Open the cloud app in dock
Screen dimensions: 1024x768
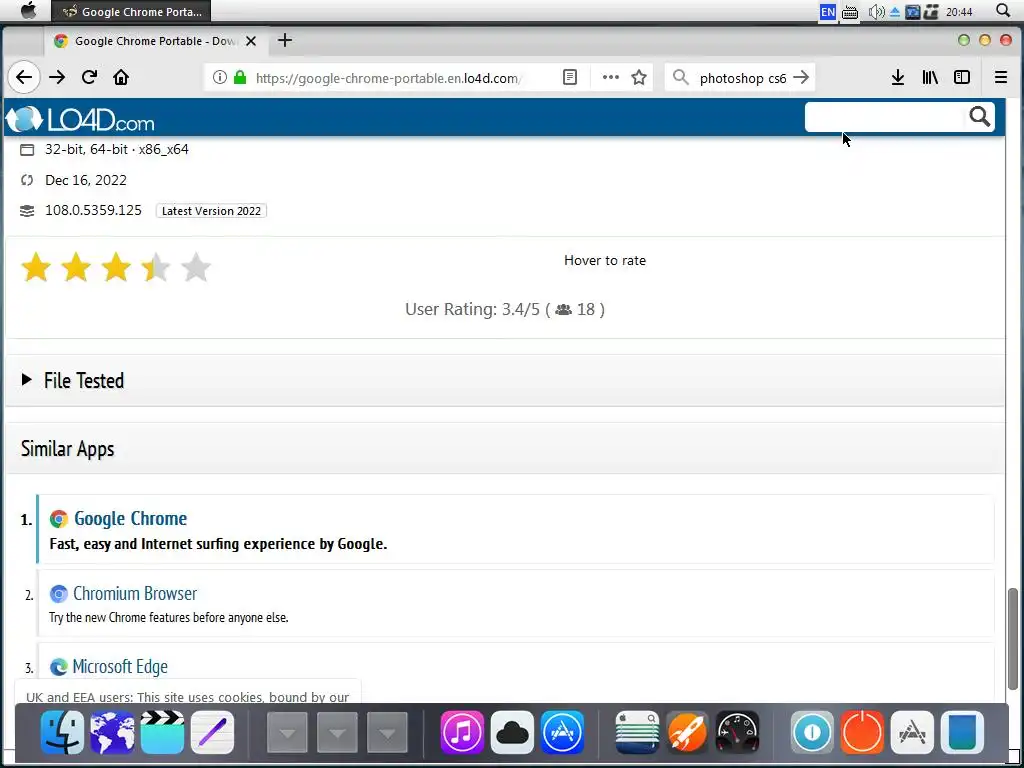512,732
